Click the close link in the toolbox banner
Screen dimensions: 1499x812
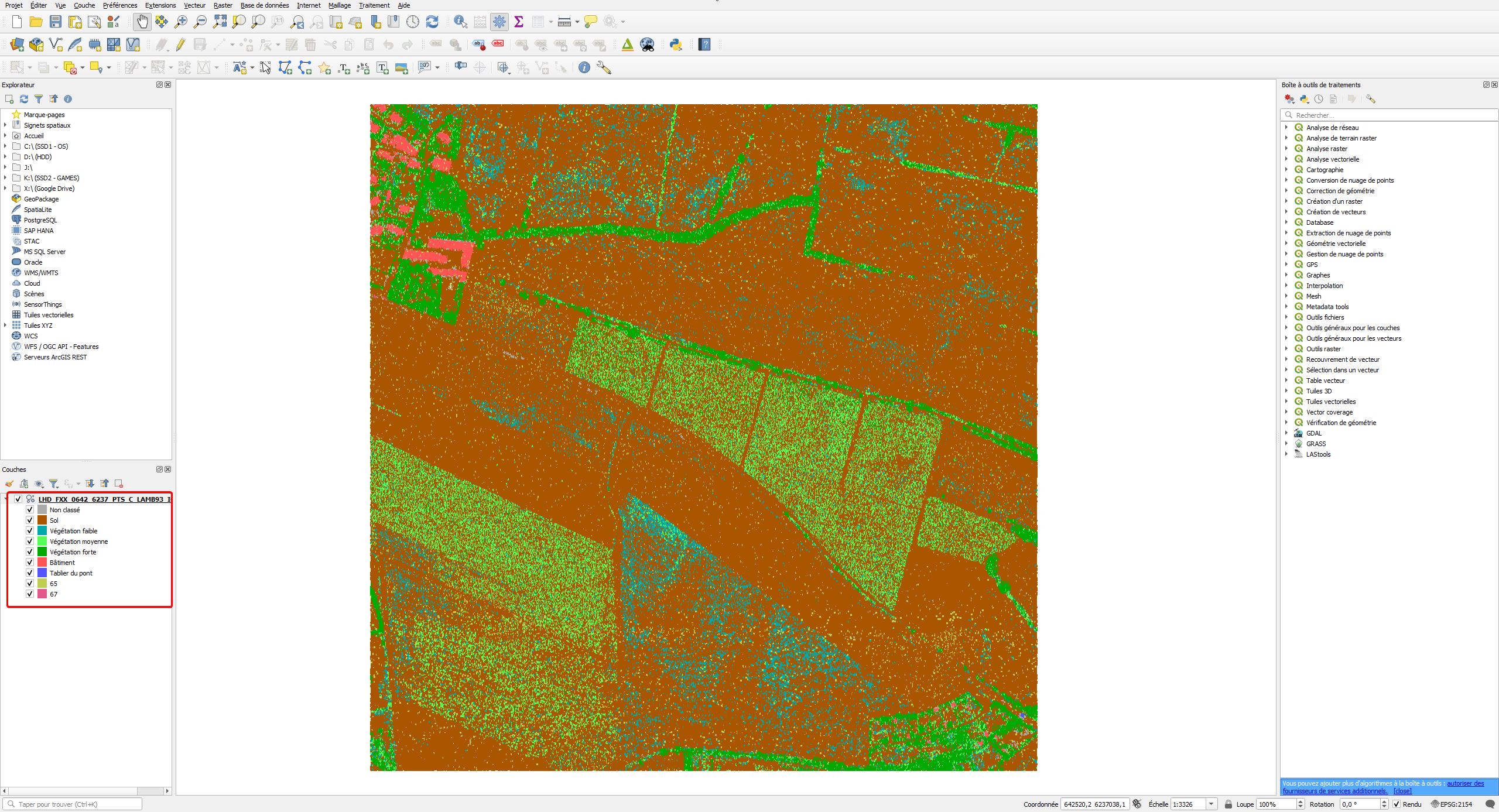tap(1403, 791)
